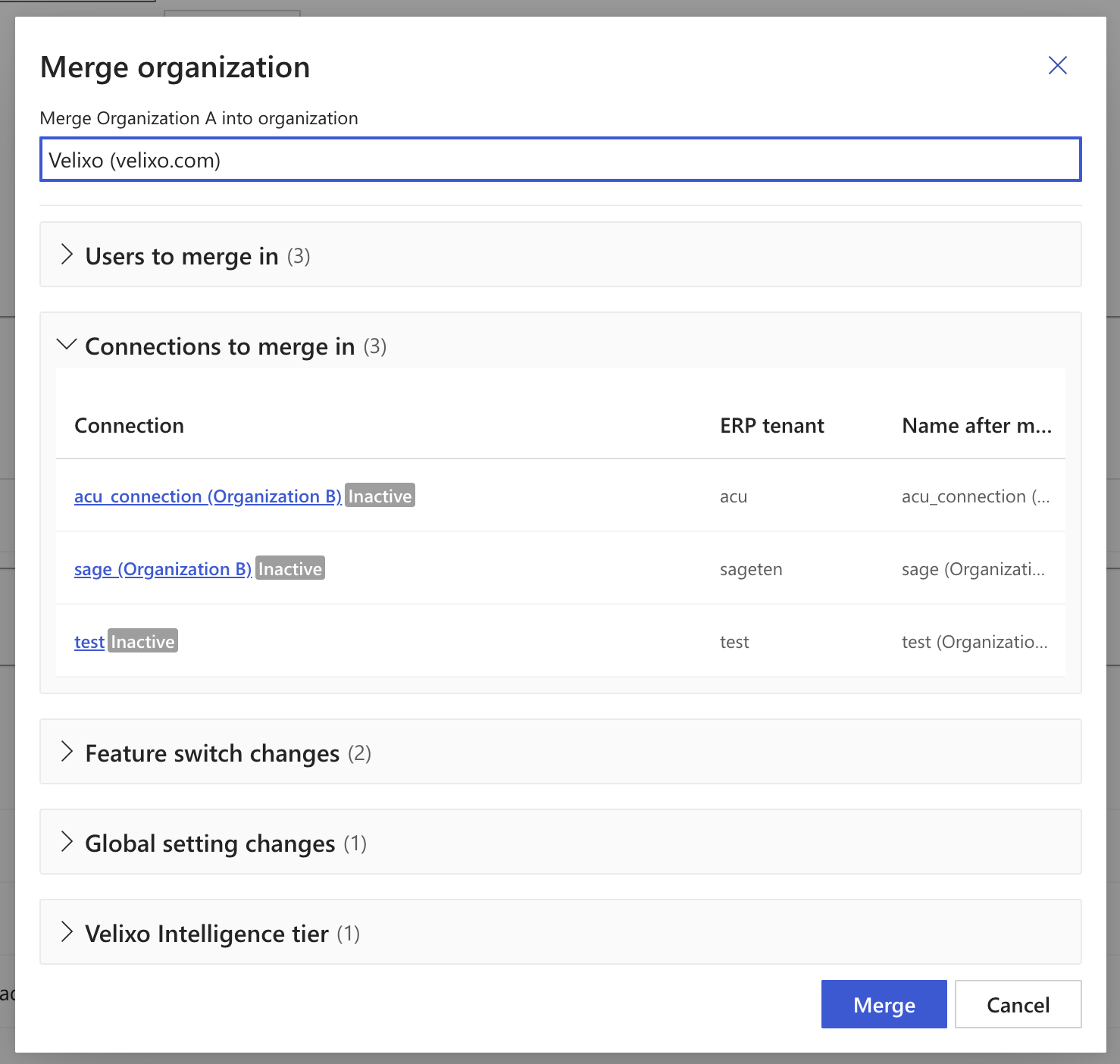Open acu_connection (Organization B) link
This screenshot has height=1064, width=1120.
pos(208,496)
